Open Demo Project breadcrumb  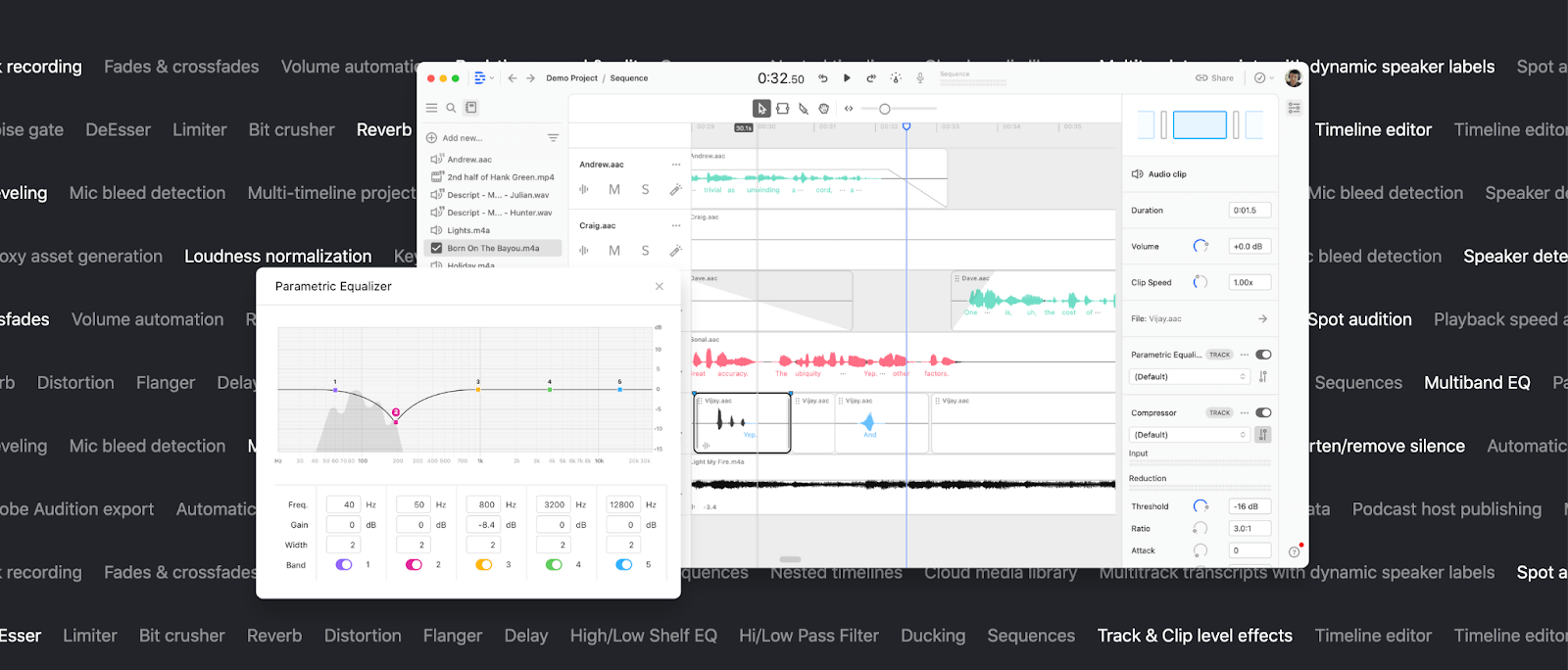[x=571, y=78]
